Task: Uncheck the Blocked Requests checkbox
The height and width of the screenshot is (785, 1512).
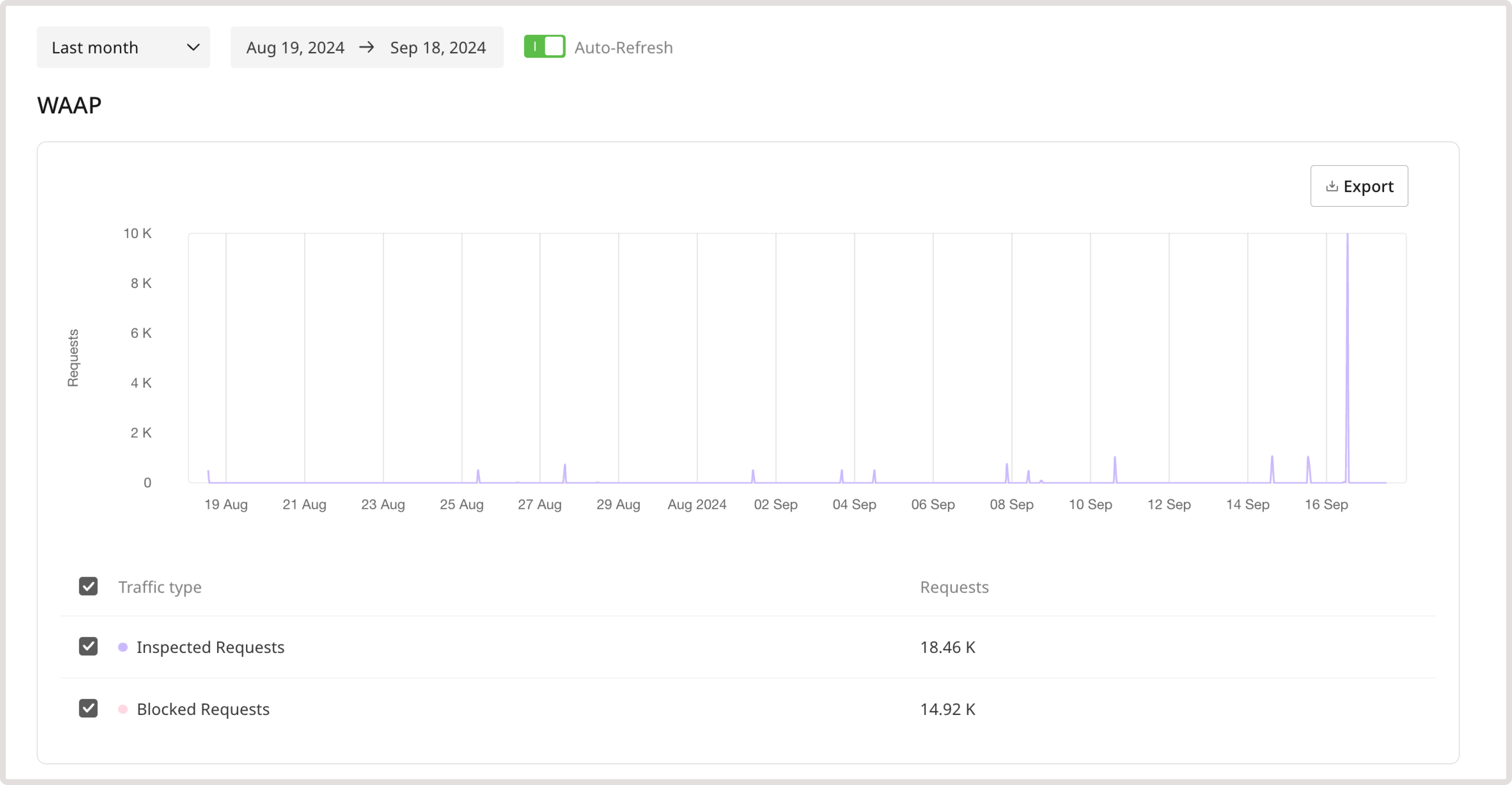Action: [88, 709]
